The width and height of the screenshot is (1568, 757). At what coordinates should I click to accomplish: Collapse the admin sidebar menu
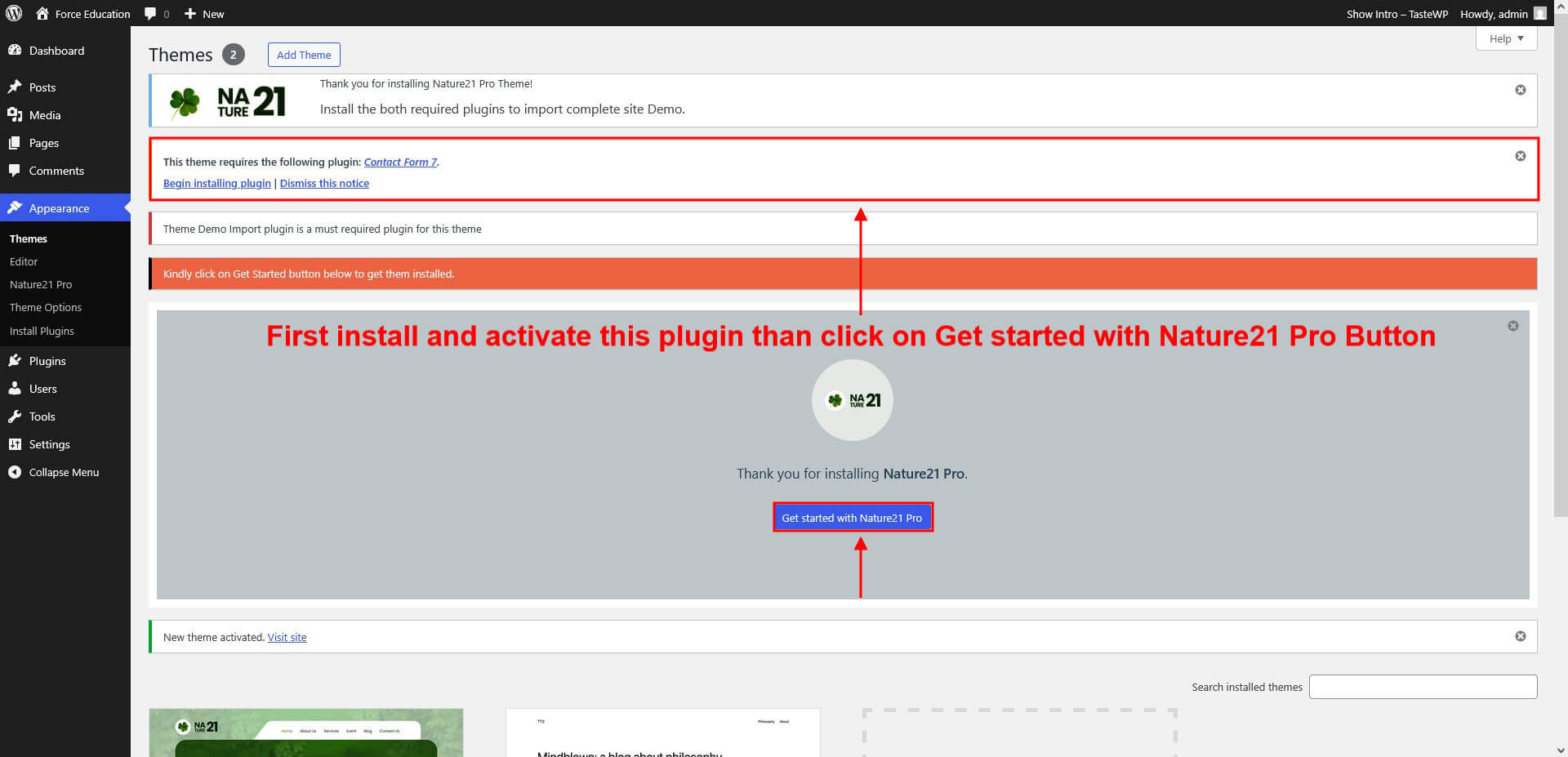64,472
